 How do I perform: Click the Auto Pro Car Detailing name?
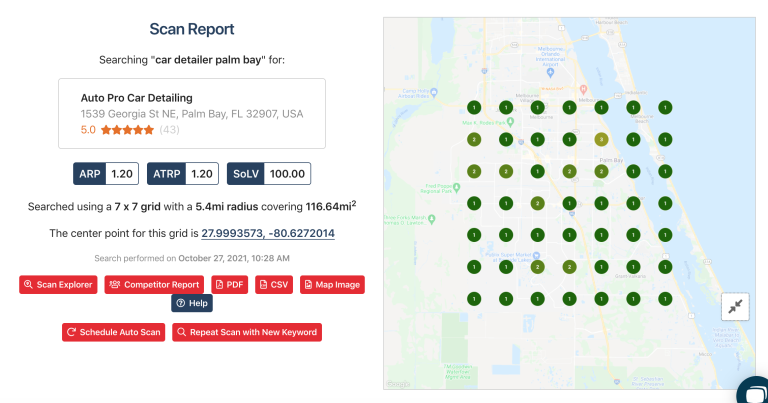pyautogui.click(x=137, y=98)
